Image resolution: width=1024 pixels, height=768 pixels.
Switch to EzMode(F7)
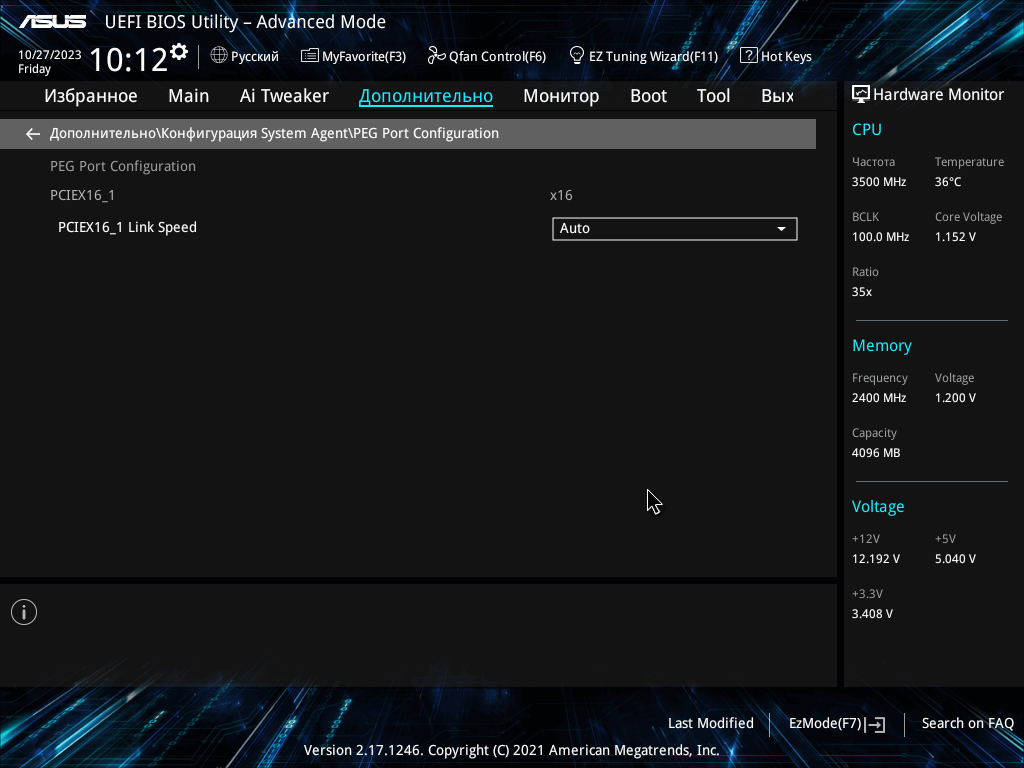pyautogui.click(x=837, y=724)
